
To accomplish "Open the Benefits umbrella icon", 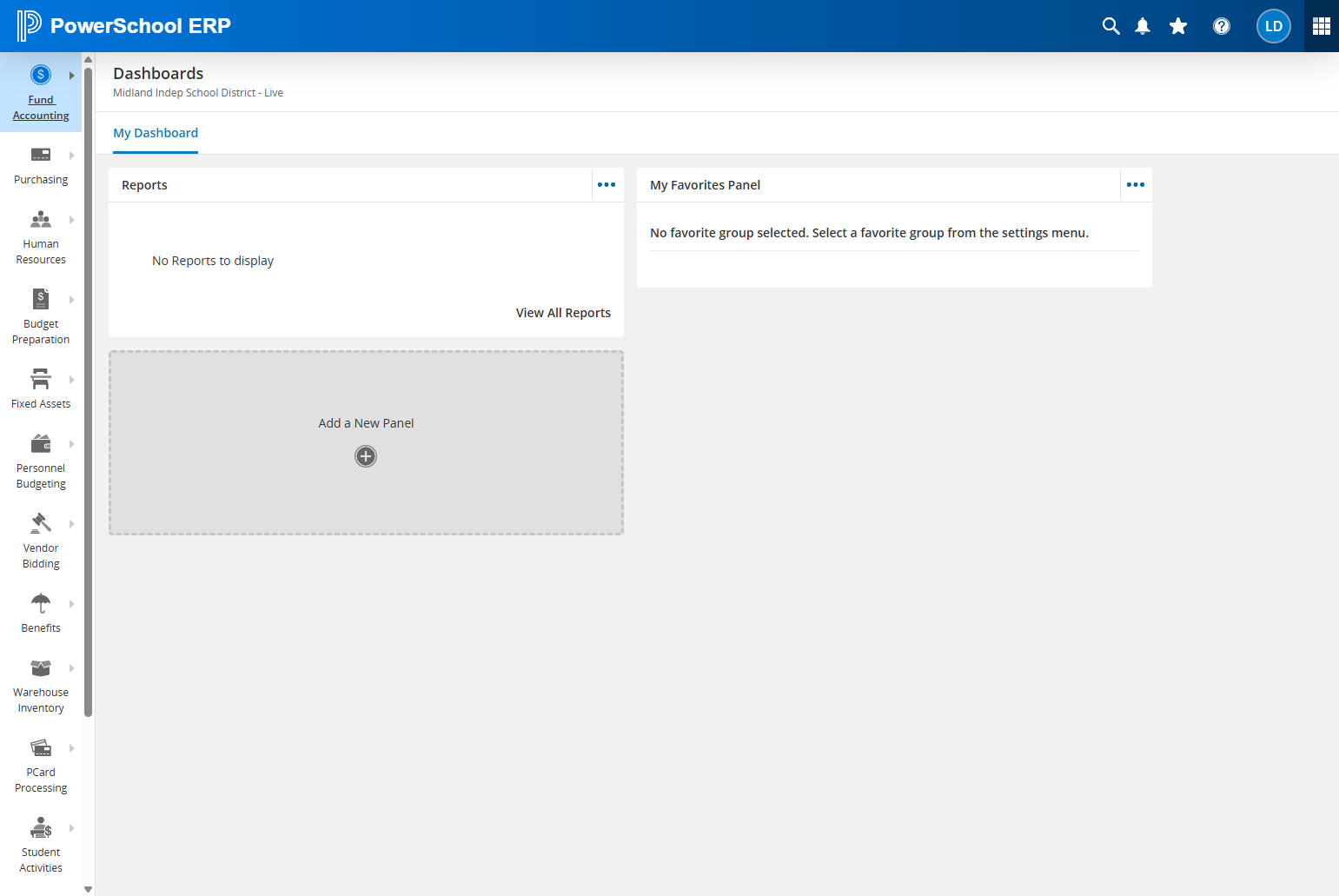I will (x=41, y=603).
